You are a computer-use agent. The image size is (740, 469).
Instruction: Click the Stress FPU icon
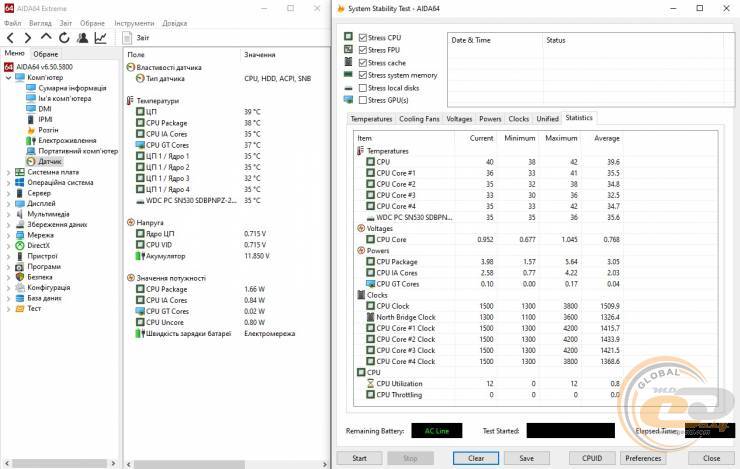(x=348, y=49)
